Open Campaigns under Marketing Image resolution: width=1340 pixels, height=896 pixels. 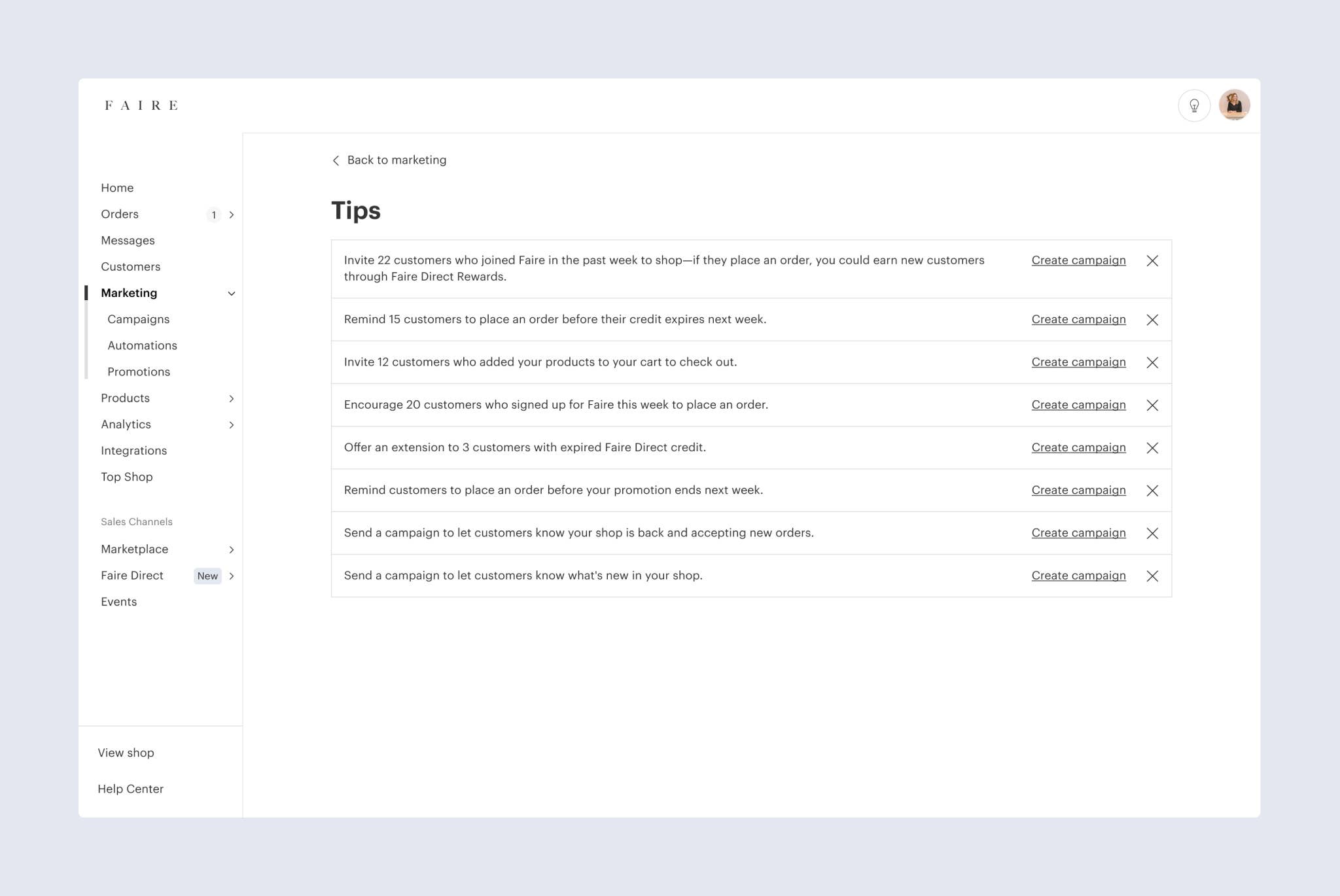[x=138, y=319]
